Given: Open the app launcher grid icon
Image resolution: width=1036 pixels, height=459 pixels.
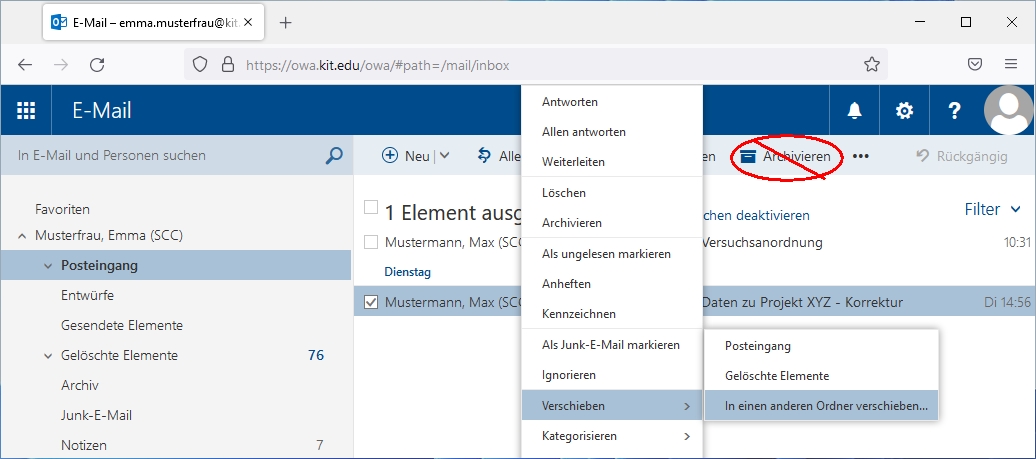Looking at the screenshot, I should point(27,111).
